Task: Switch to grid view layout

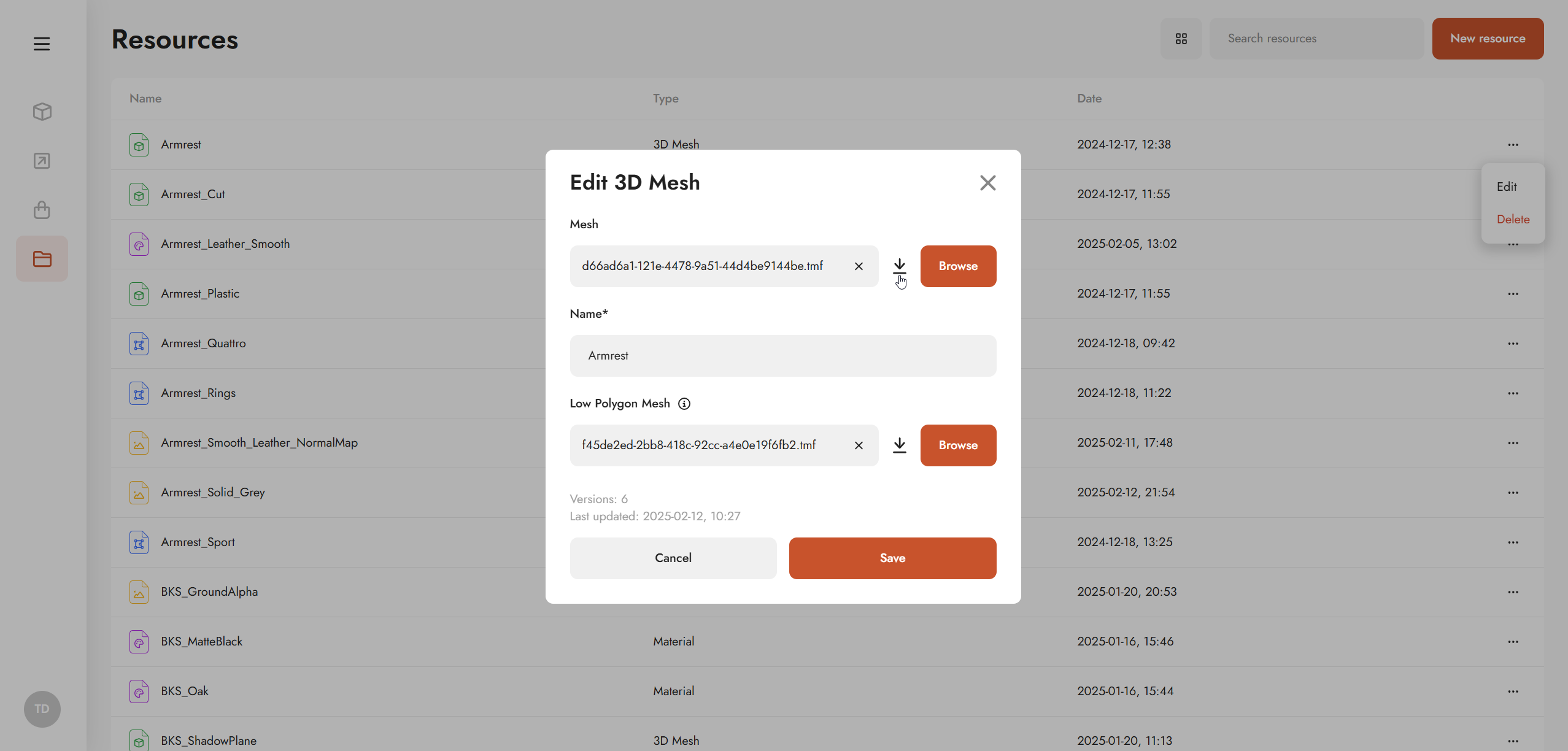Action: pos(1181,39)
